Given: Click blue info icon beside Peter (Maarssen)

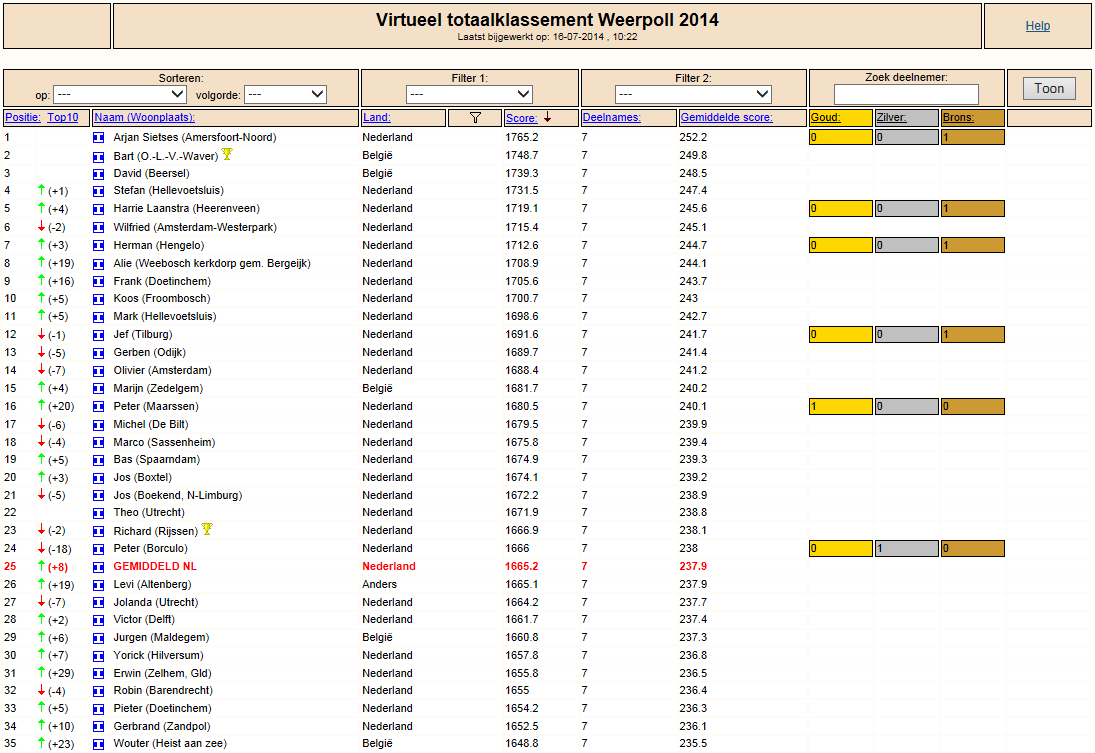Looking at the screenshot, I should (x=98, y=407).
